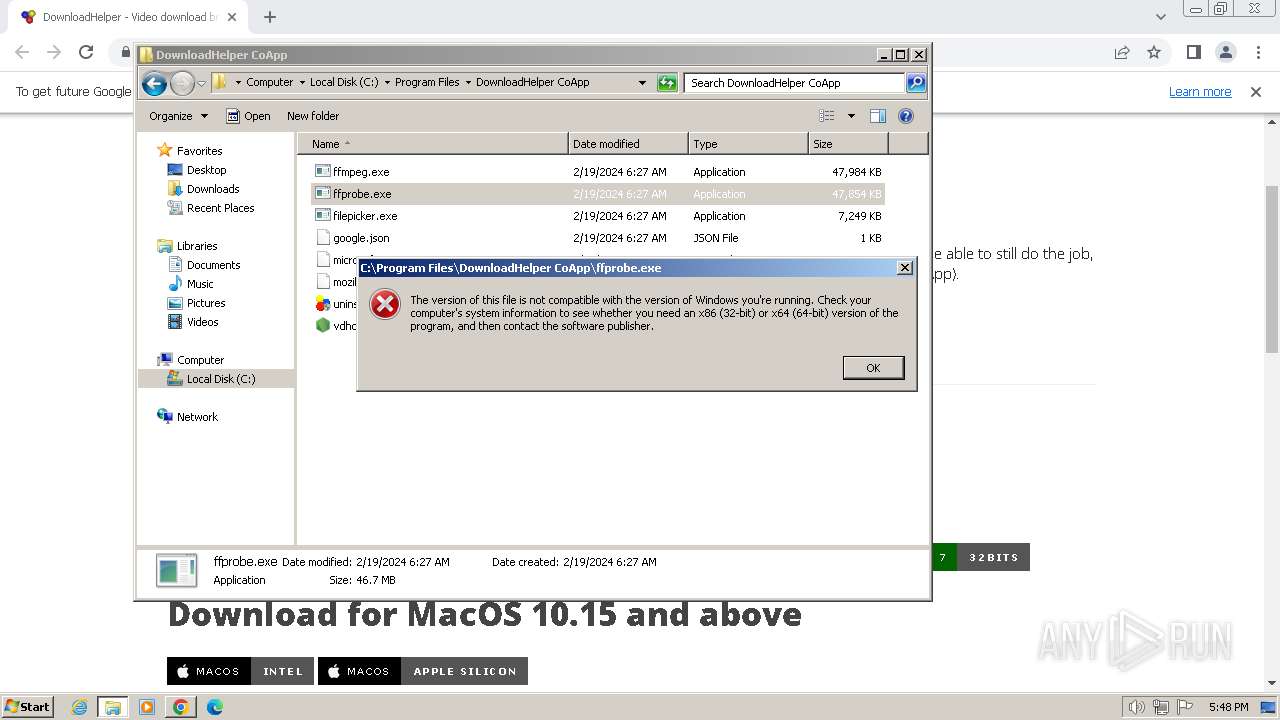The image size is (1280, 720).
Task: Open Favorites in the navigation pane
Action: point(199,151)
